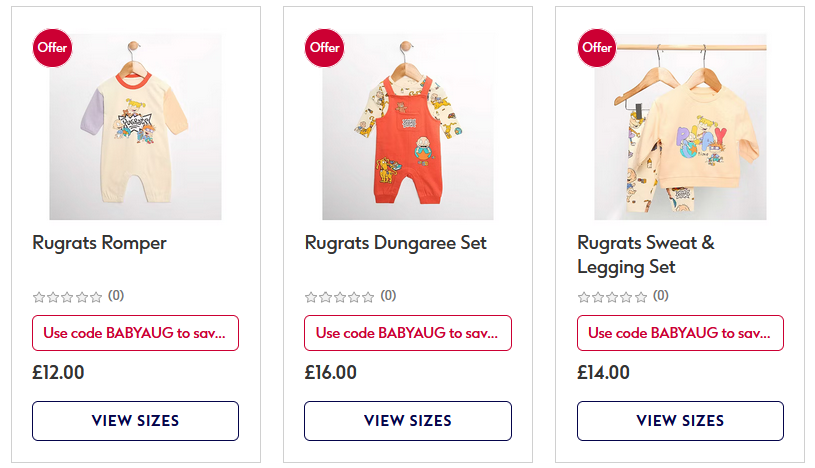Click star rating under Rugrats Dungaree Set
Image resolution: width=815 pixels, height=468 pixels.
(340, 296)
